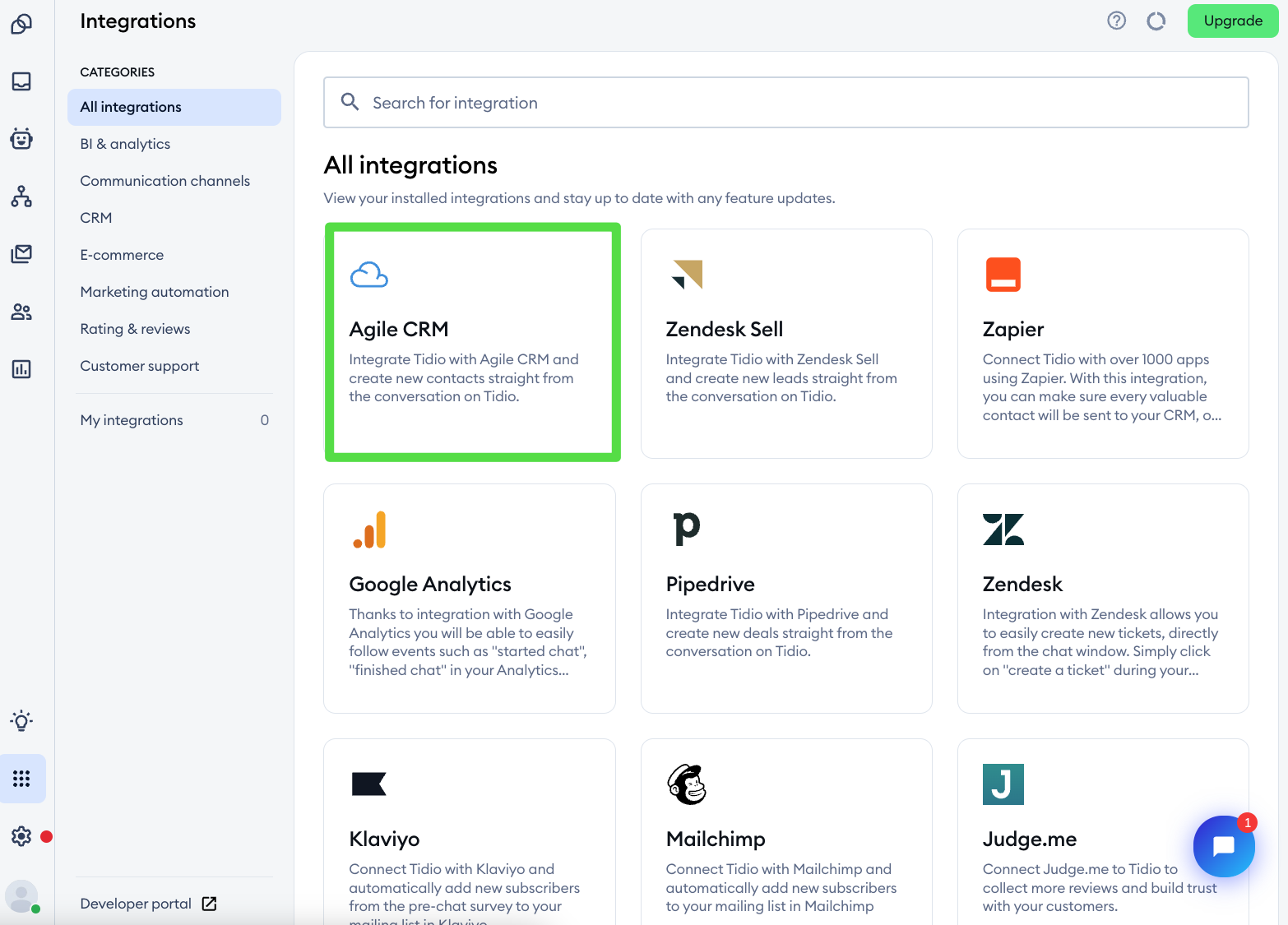Click the Zendesk 'Z' logo

pyautogui.click(x=1003, y=530)
